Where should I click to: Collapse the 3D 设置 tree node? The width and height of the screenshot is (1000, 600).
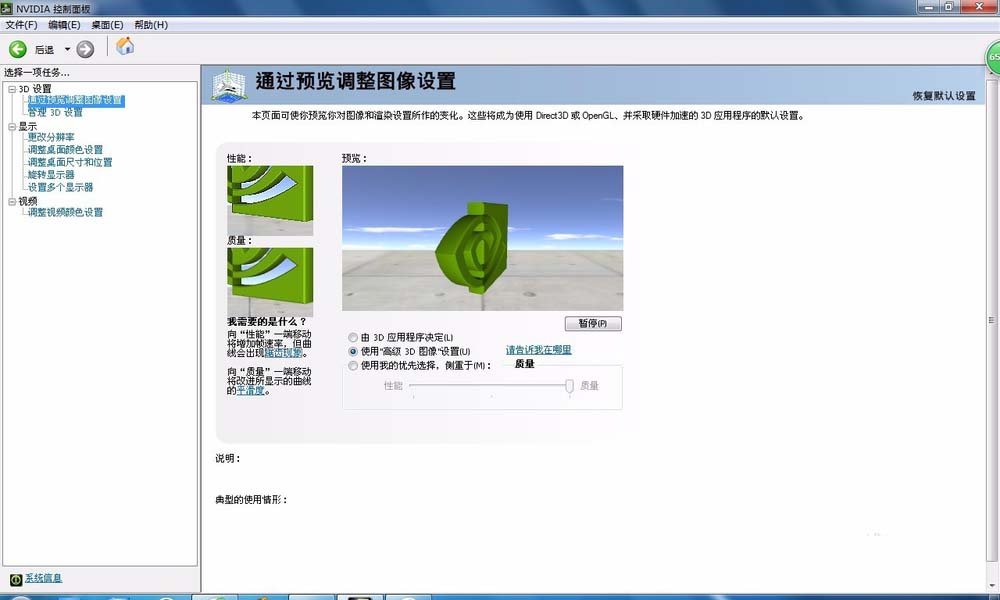(x=11, y=89)
